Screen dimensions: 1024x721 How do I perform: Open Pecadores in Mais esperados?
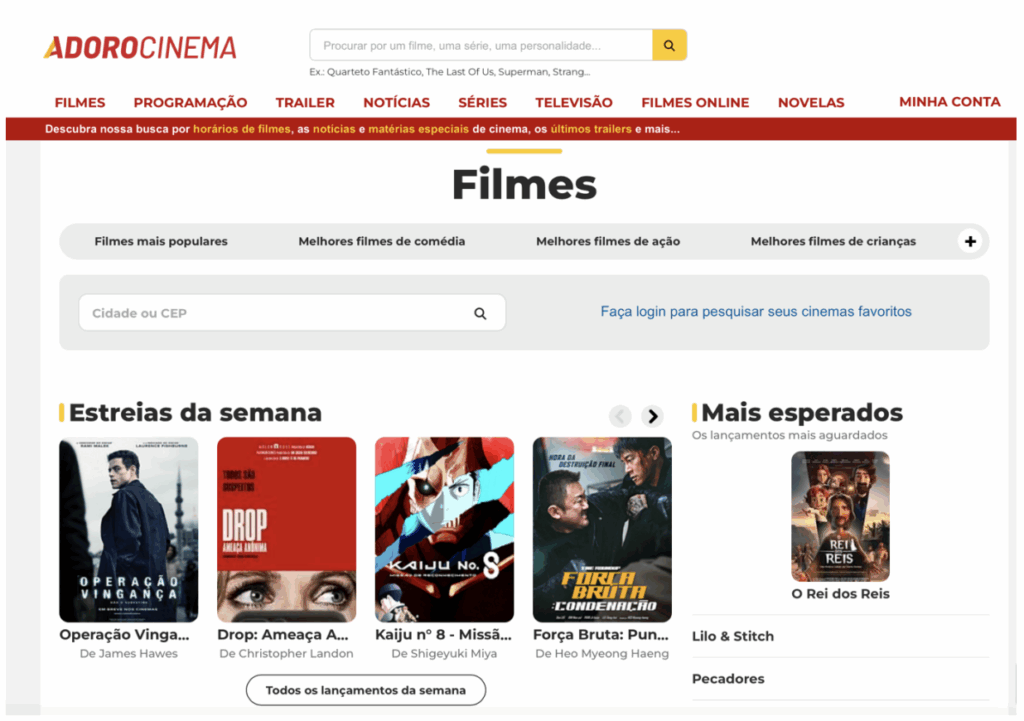pyautogui.click(x=728, y=679)
